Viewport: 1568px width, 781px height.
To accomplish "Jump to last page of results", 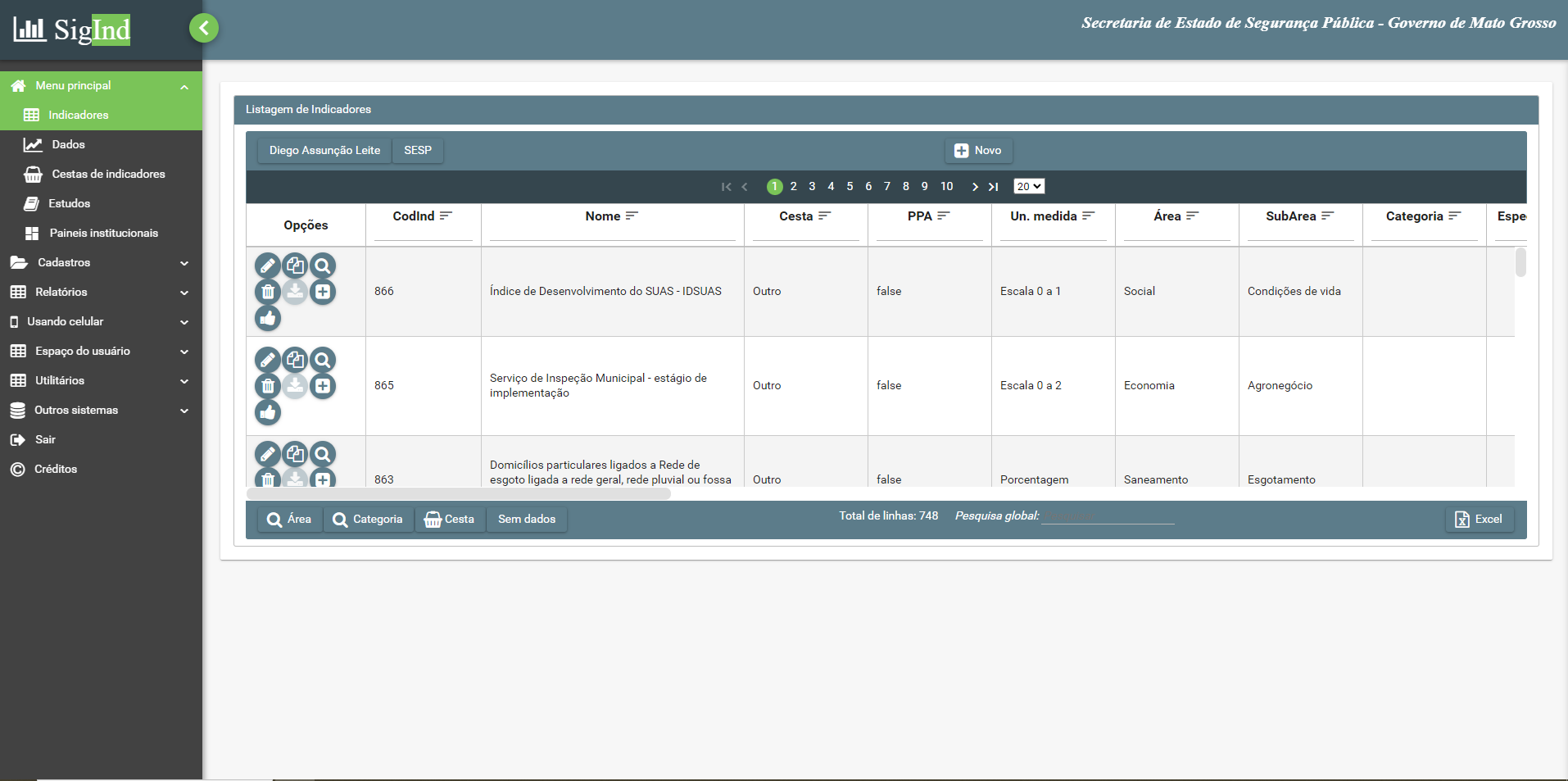I will [993, 187].
